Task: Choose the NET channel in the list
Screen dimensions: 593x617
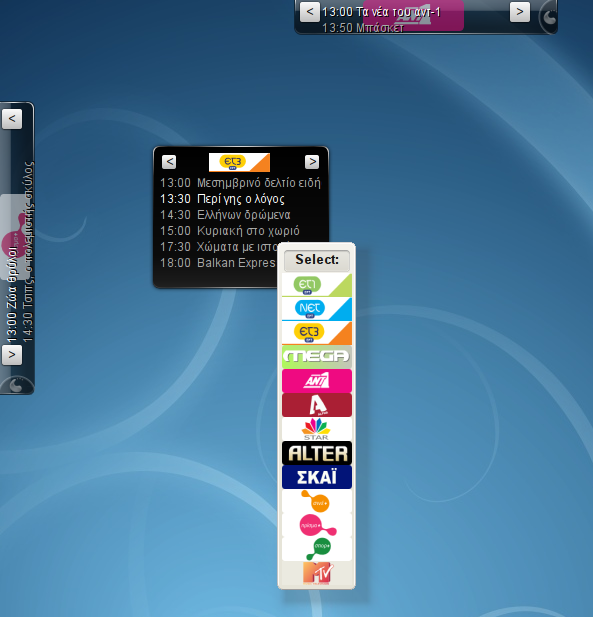Action: coord(317,309)
